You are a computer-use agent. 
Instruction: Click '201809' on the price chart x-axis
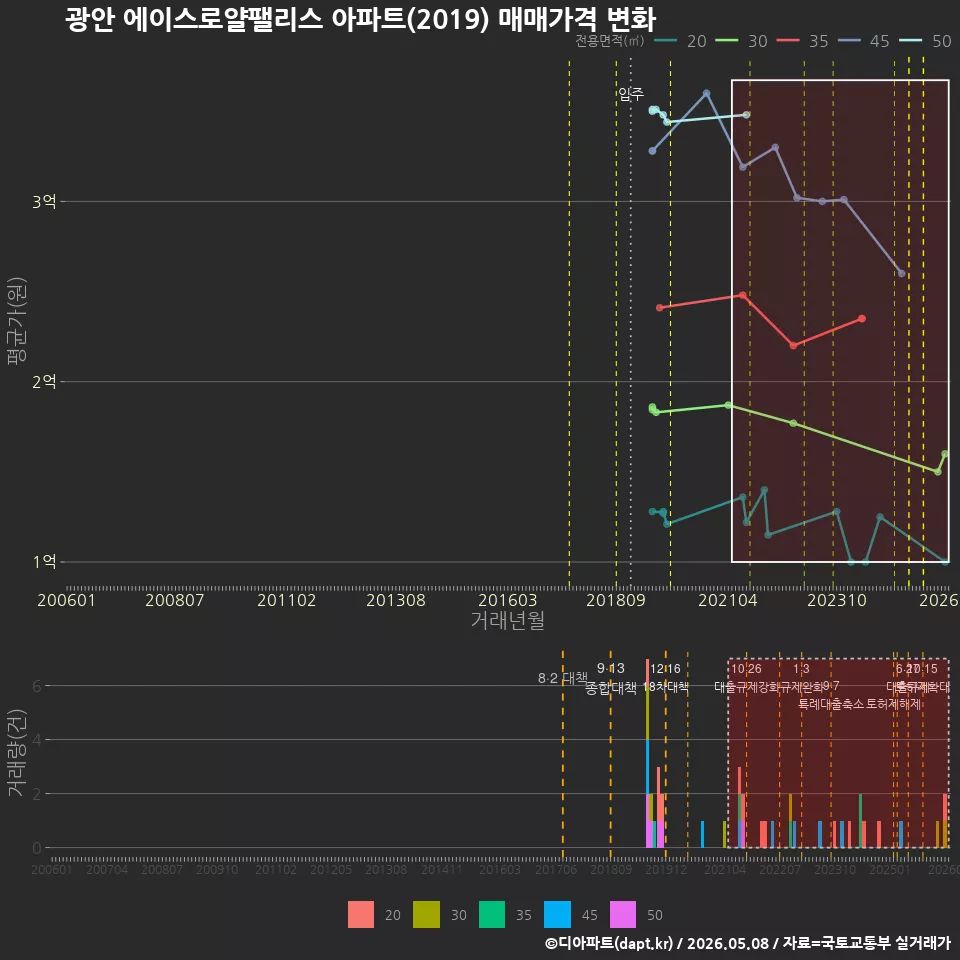click(x=616, y=600)
